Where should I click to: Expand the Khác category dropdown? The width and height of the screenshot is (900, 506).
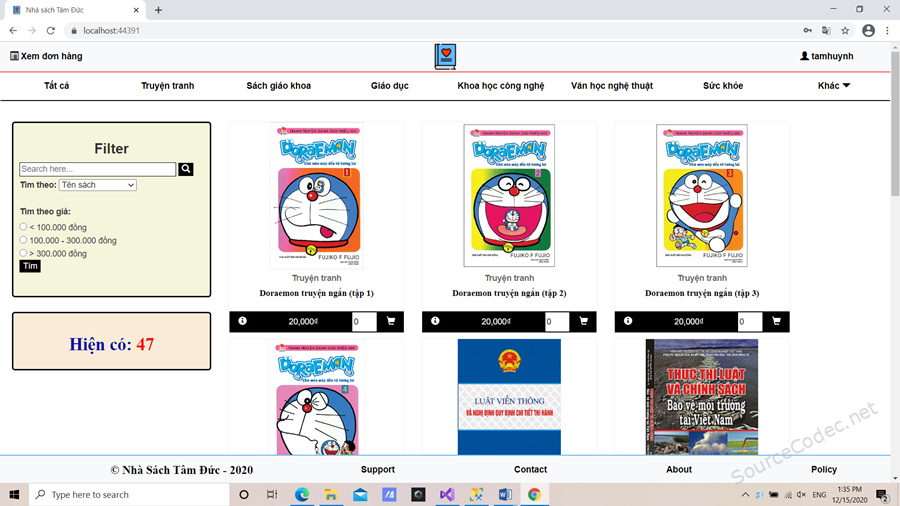coord(834,85)
